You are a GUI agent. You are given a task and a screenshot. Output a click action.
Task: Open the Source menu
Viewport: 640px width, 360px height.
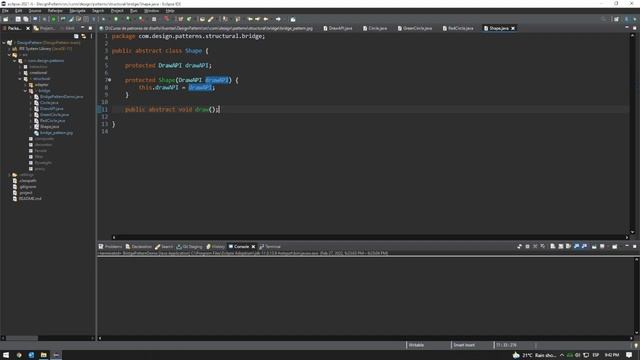click(35, 11)
